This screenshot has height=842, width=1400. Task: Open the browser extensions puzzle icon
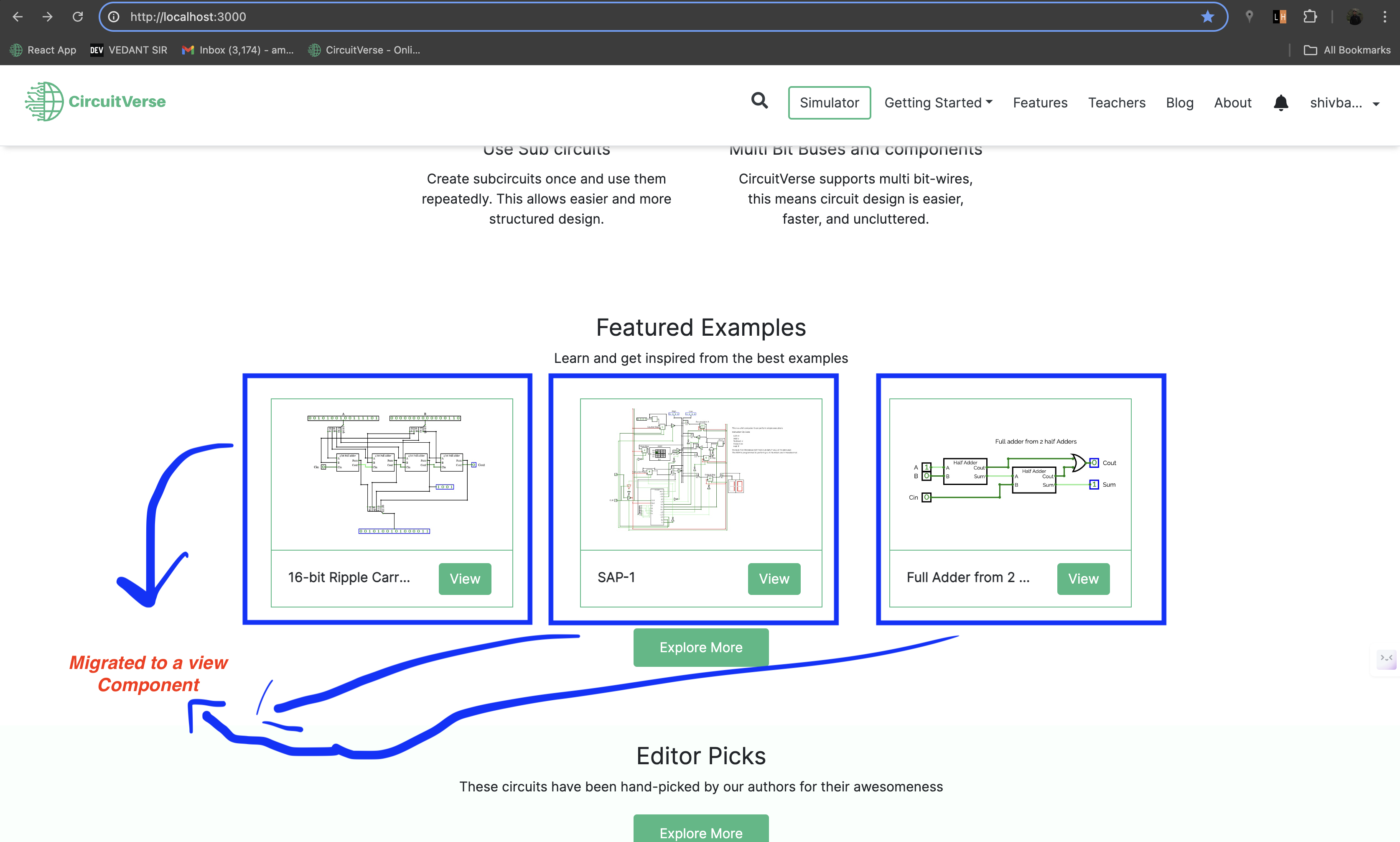pos(1310,16)
